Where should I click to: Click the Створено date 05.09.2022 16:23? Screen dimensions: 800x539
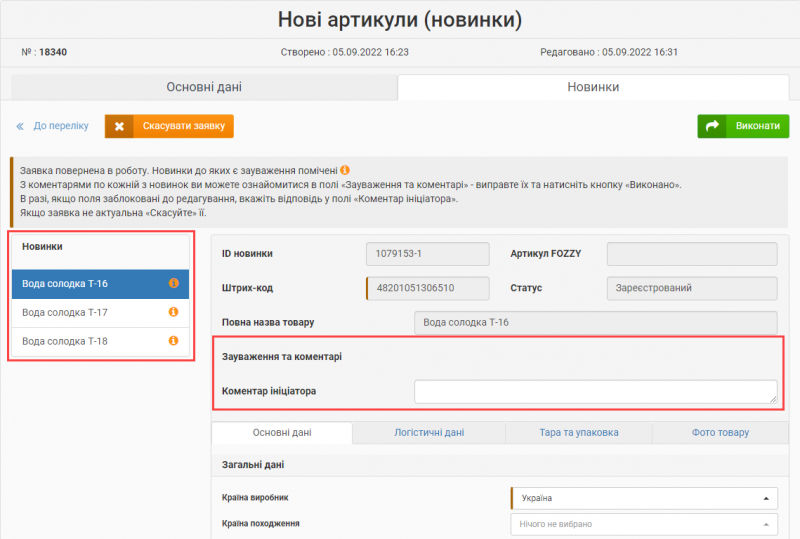click(x=370, y=52)
